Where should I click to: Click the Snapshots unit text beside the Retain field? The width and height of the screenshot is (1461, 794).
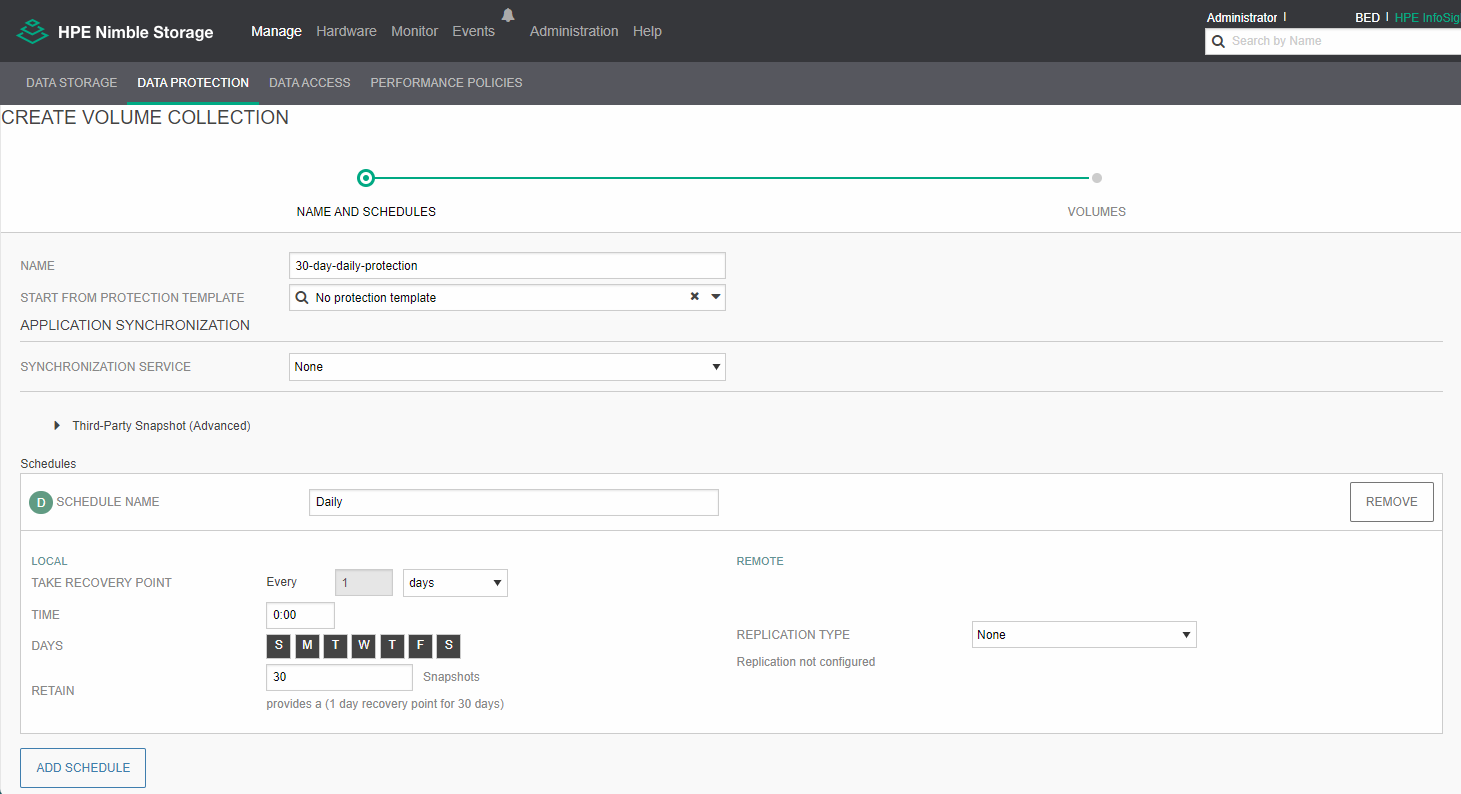451,677
